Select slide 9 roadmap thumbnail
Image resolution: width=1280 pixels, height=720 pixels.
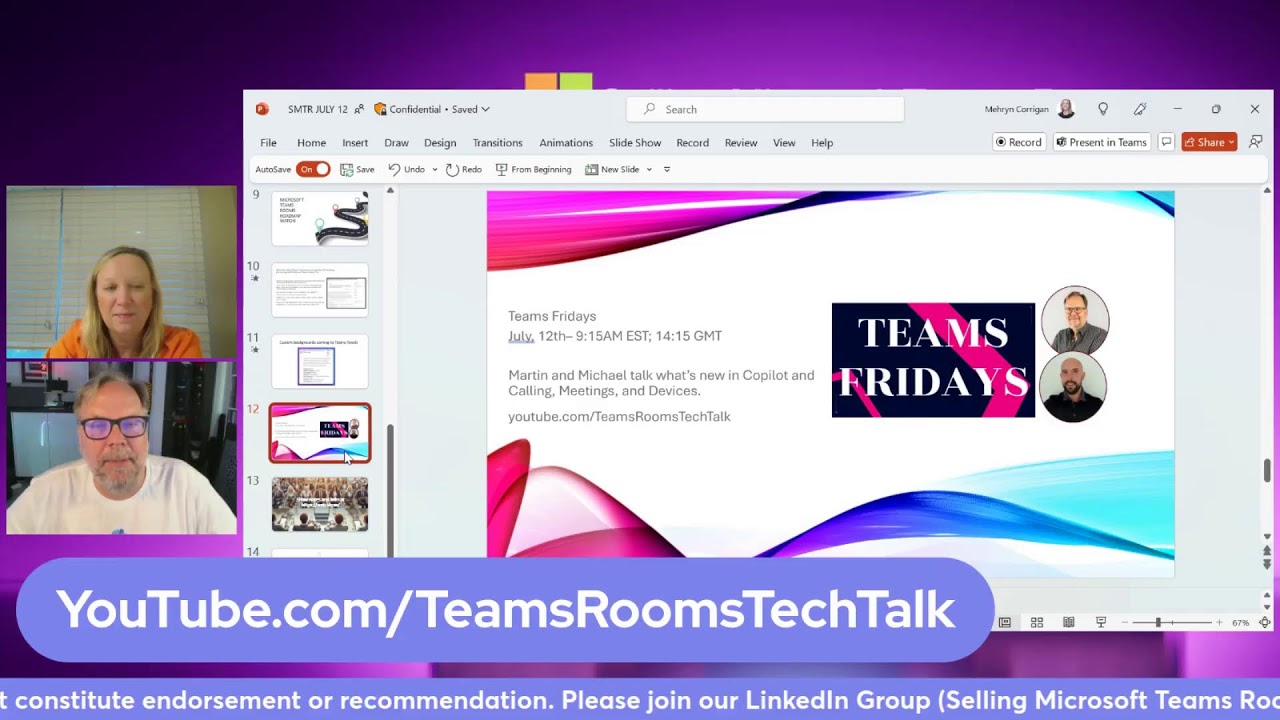[x=320, y=218]
